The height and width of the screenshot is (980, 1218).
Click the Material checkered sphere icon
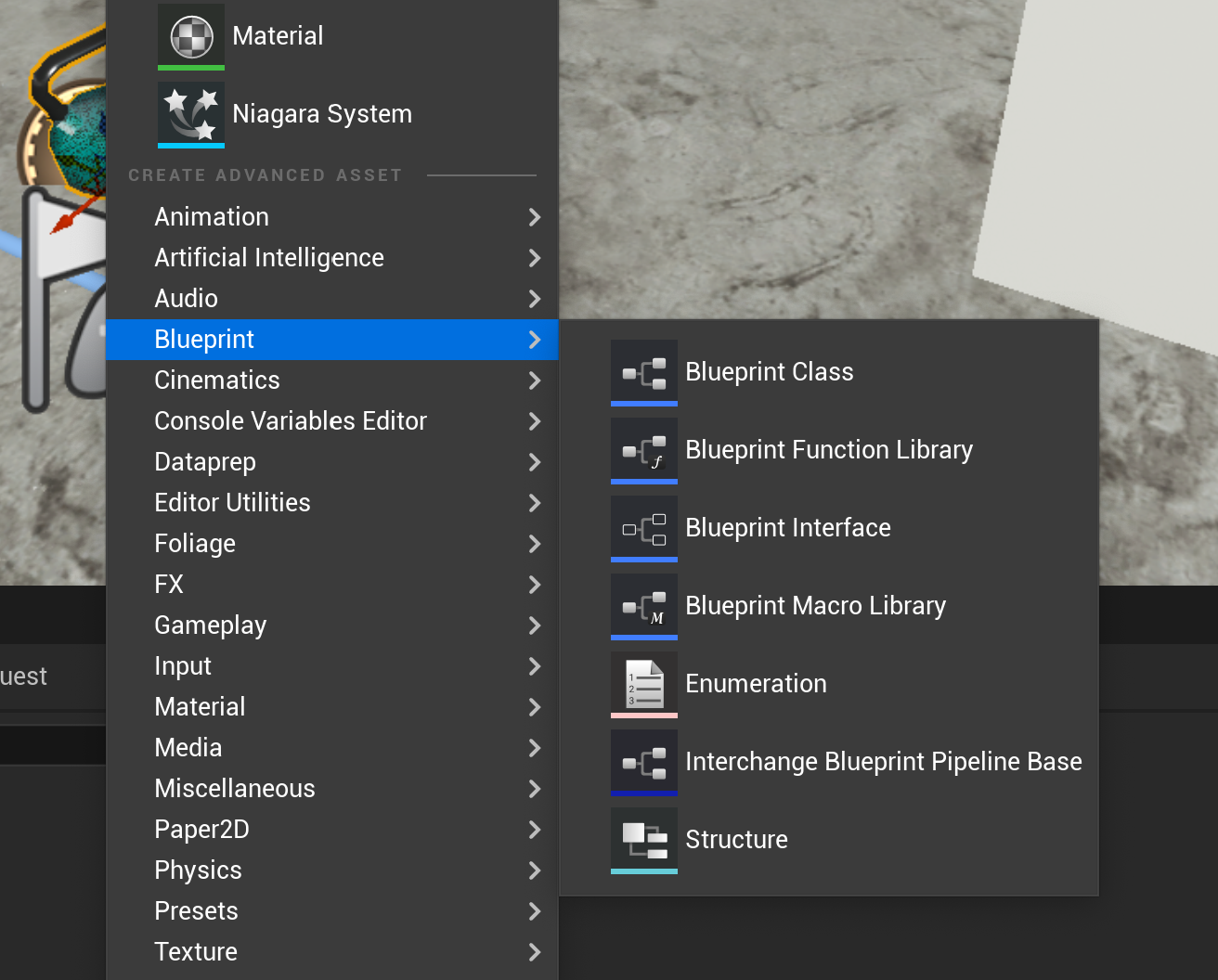click(191, 36)
